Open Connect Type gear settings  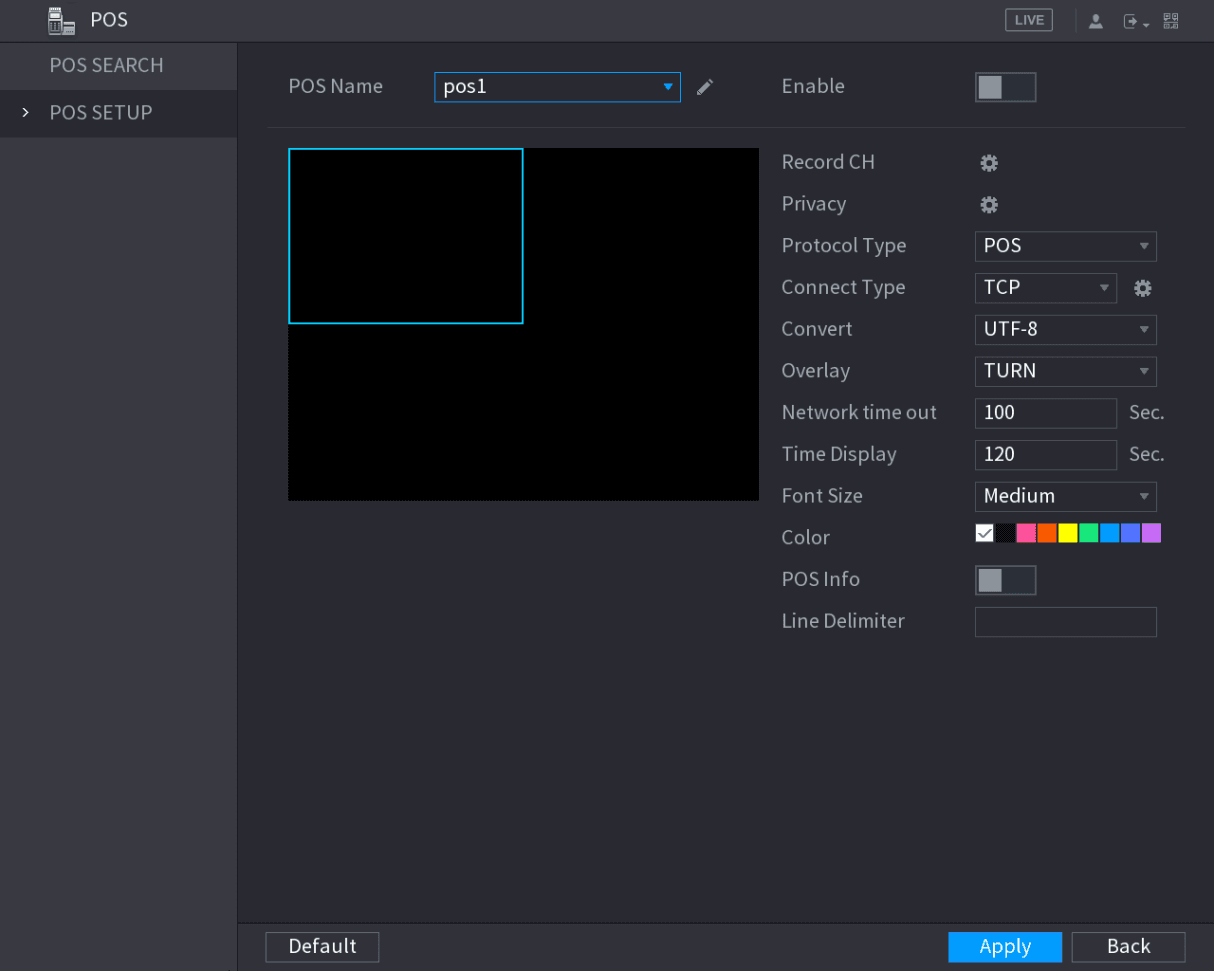coord(1142,288)
